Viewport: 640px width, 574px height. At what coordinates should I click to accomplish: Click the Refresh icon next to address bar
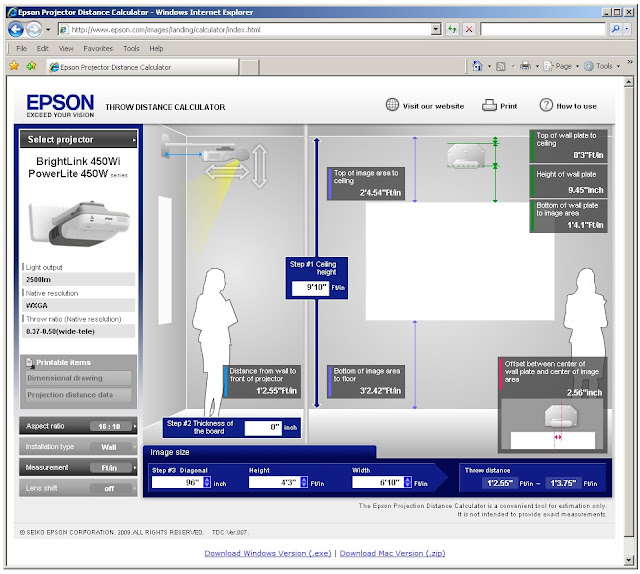(x=452, y=29)
